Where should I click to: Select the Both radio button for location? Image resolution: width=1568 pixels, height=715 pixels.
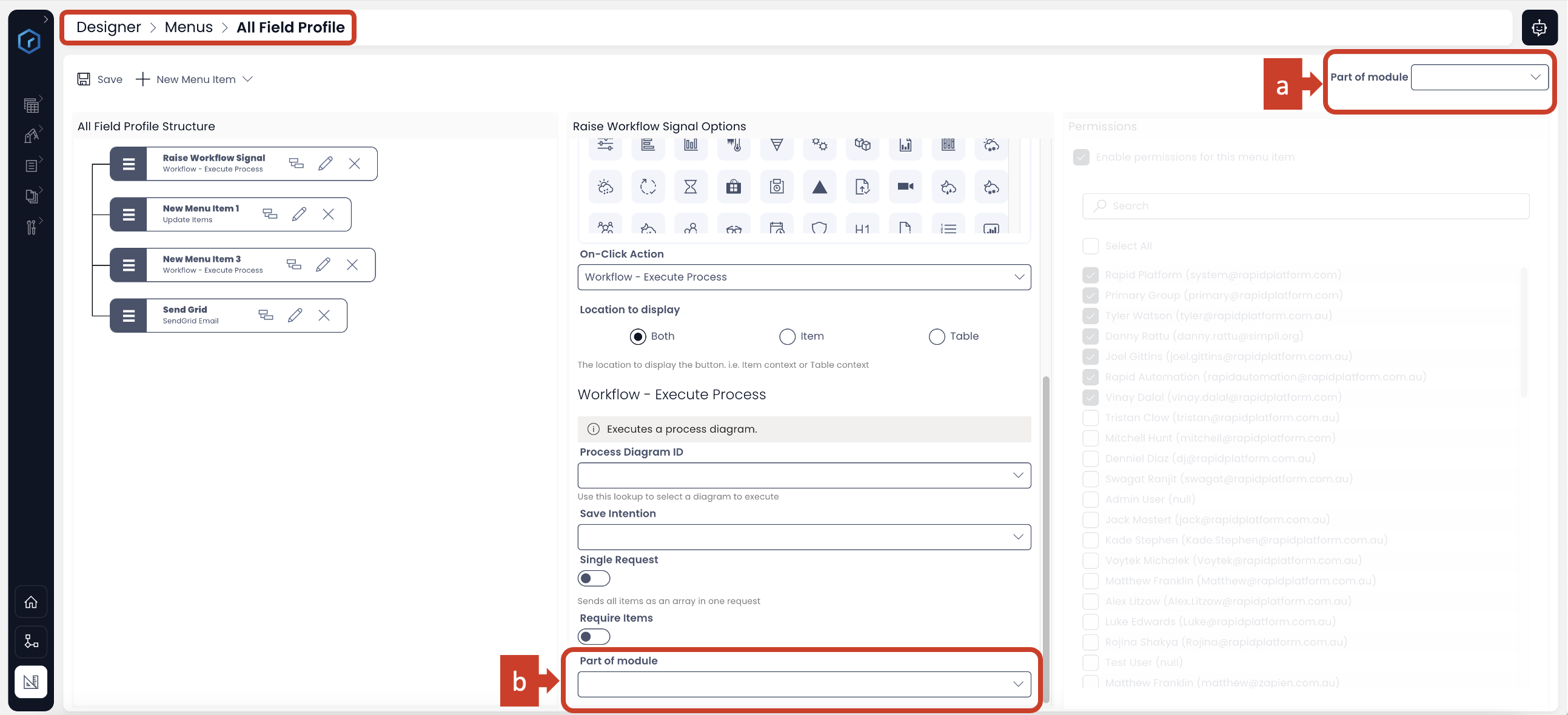point(637,335)
